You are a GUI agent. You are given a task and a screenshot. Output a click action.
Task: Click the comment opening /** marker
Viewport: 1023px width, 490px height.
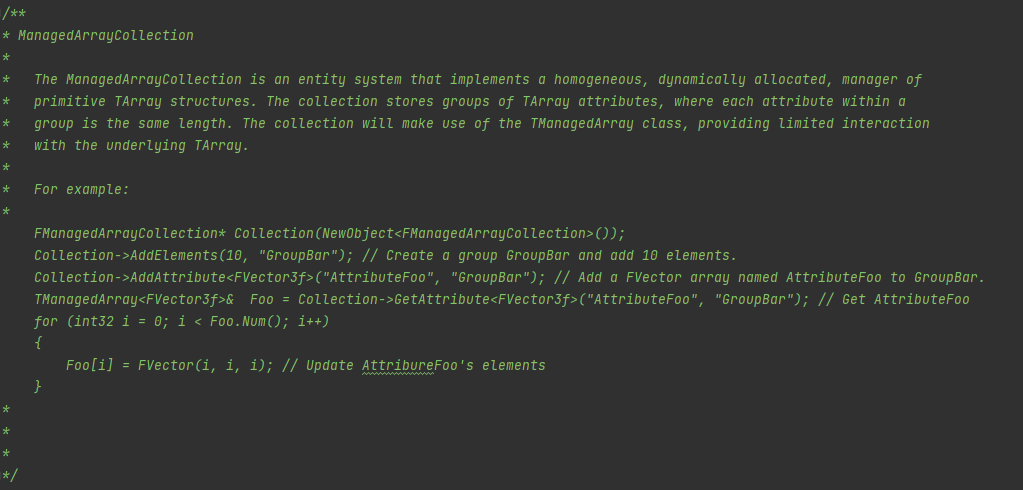[x=14, y=14]
